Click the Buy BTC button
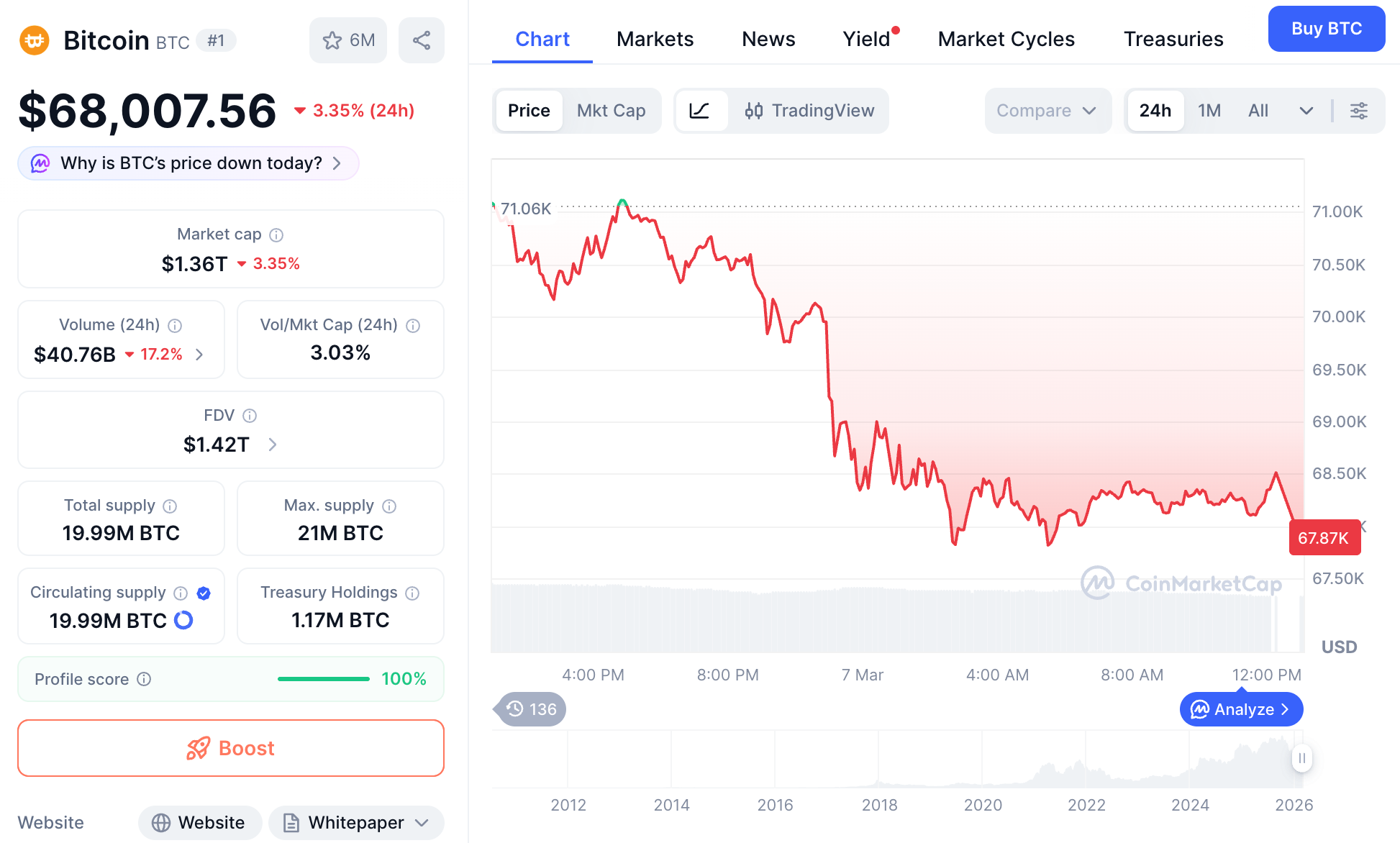The image size is (1400, 843). coord(1326,29)
